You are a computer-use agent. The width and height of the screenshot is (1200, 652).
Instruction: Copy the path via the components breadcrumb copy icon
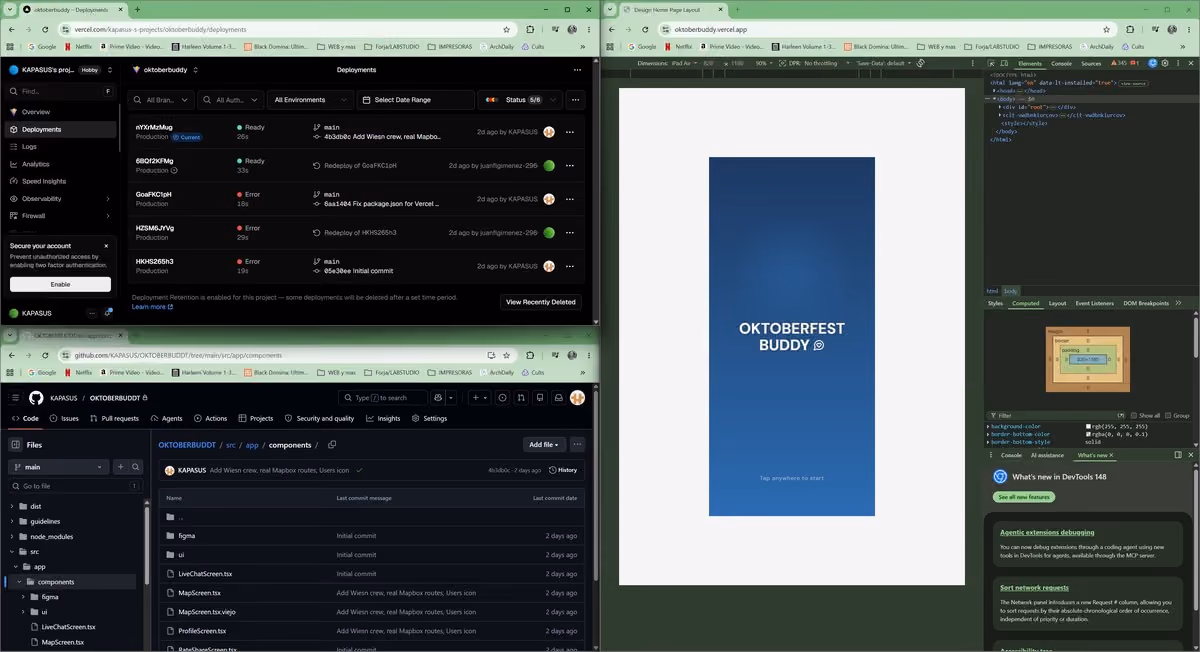[332, 444]
